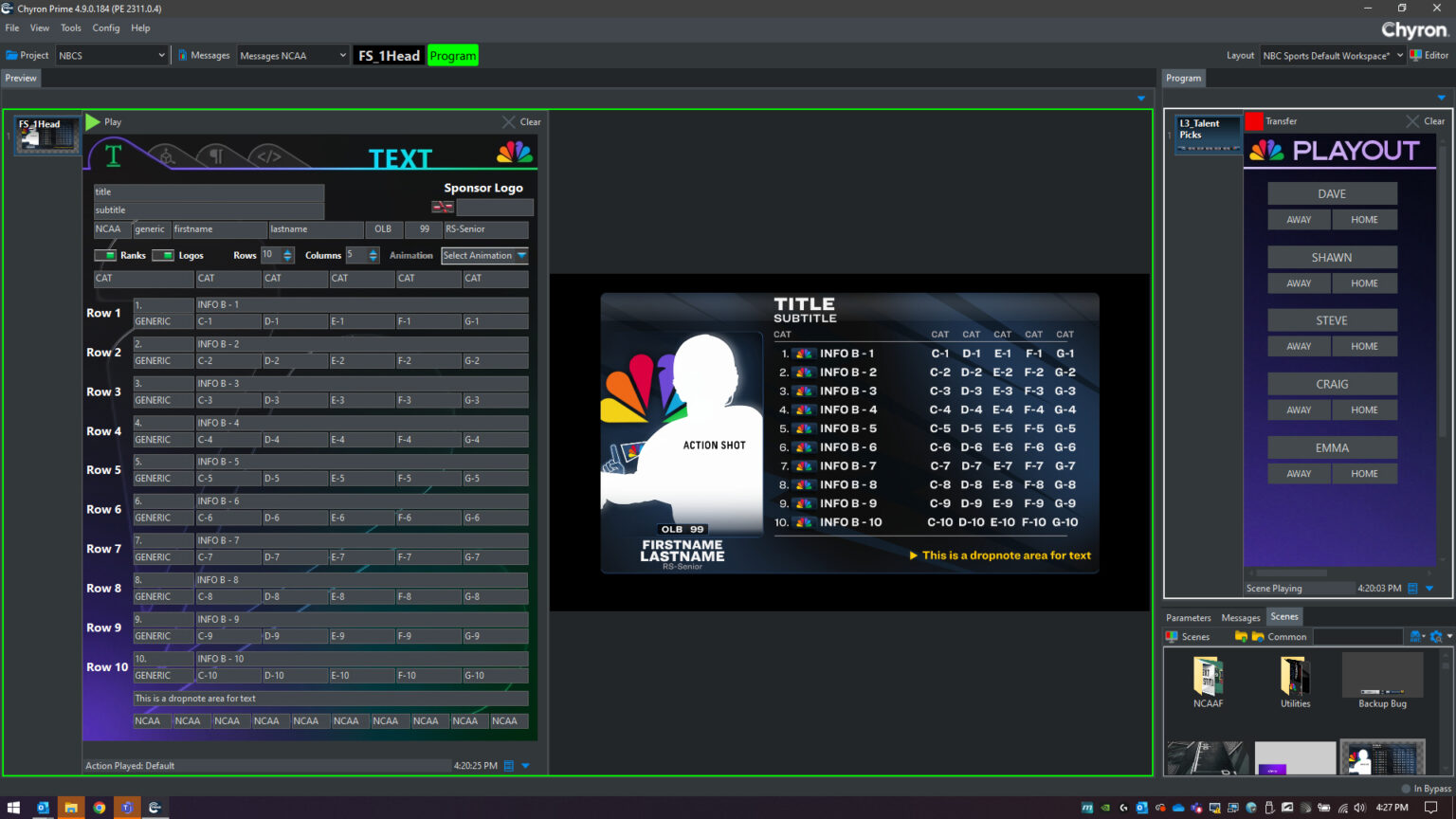Click the paragraph formatting tab icon
Screen dimensions: 1456x819
point(217,155)
